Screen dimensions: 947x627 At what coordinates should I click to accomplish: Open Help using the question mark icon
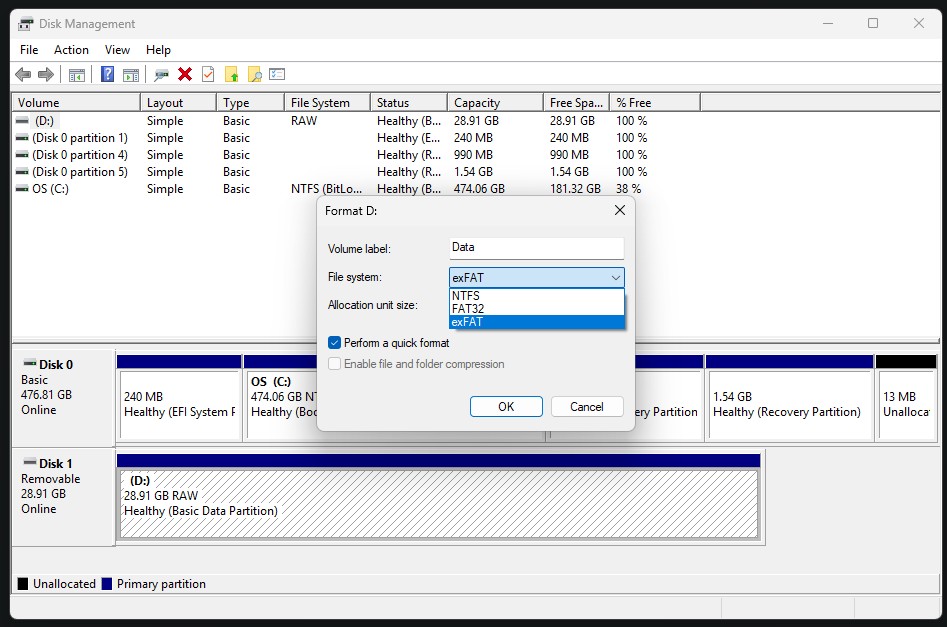107,73
